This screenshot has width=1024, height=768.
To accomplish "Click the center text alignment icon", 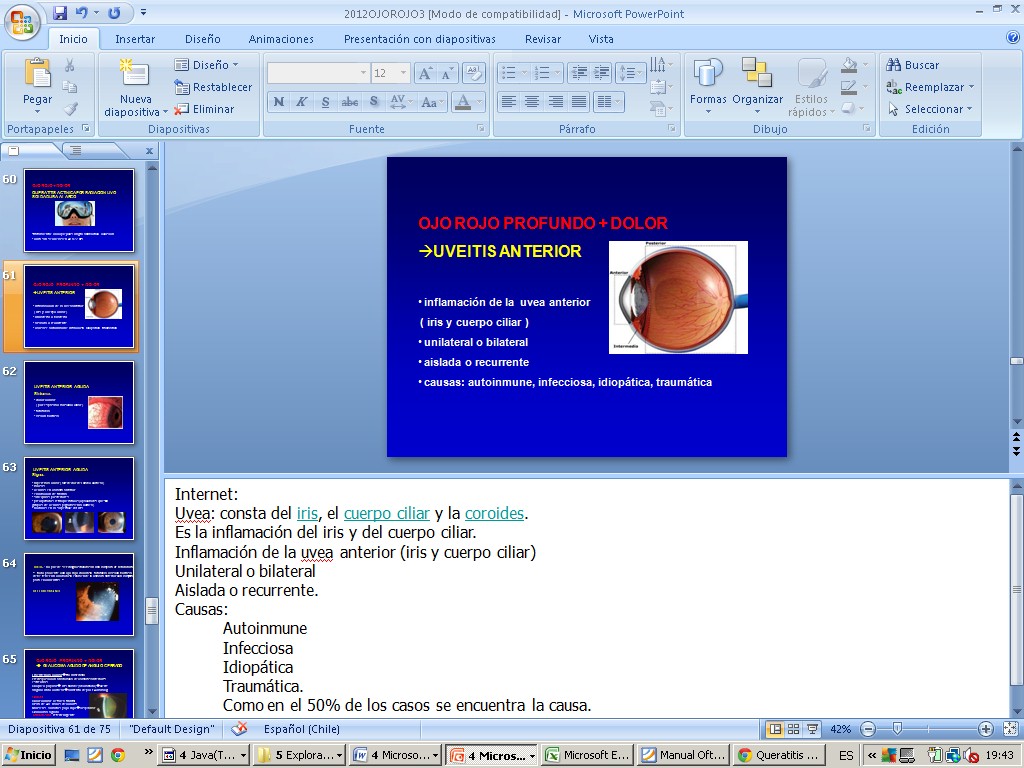I will [x=532, y=102].
